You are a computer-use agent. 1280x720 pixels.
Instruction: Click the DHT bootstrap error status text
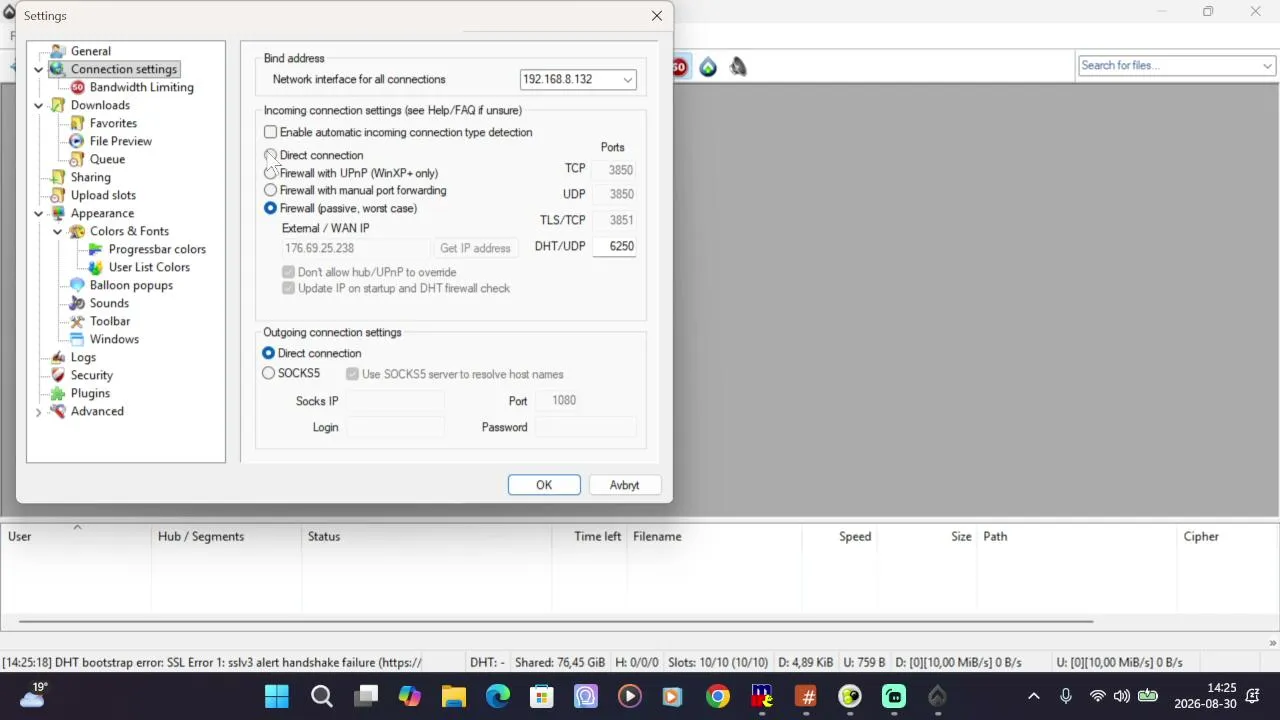pos(212,662)
